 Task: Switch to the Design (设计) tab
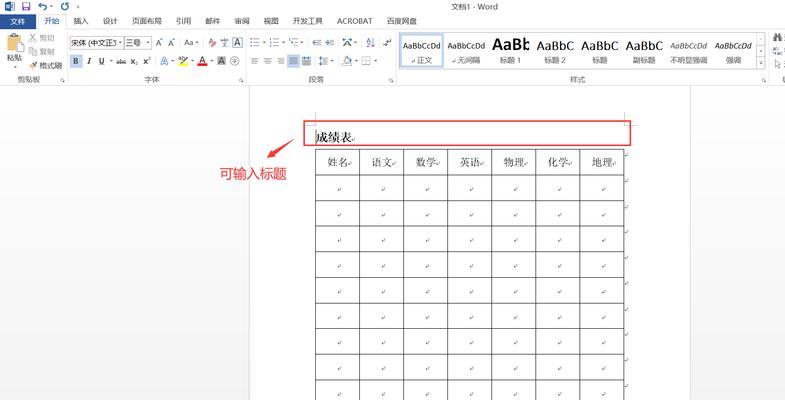[110, 21]
